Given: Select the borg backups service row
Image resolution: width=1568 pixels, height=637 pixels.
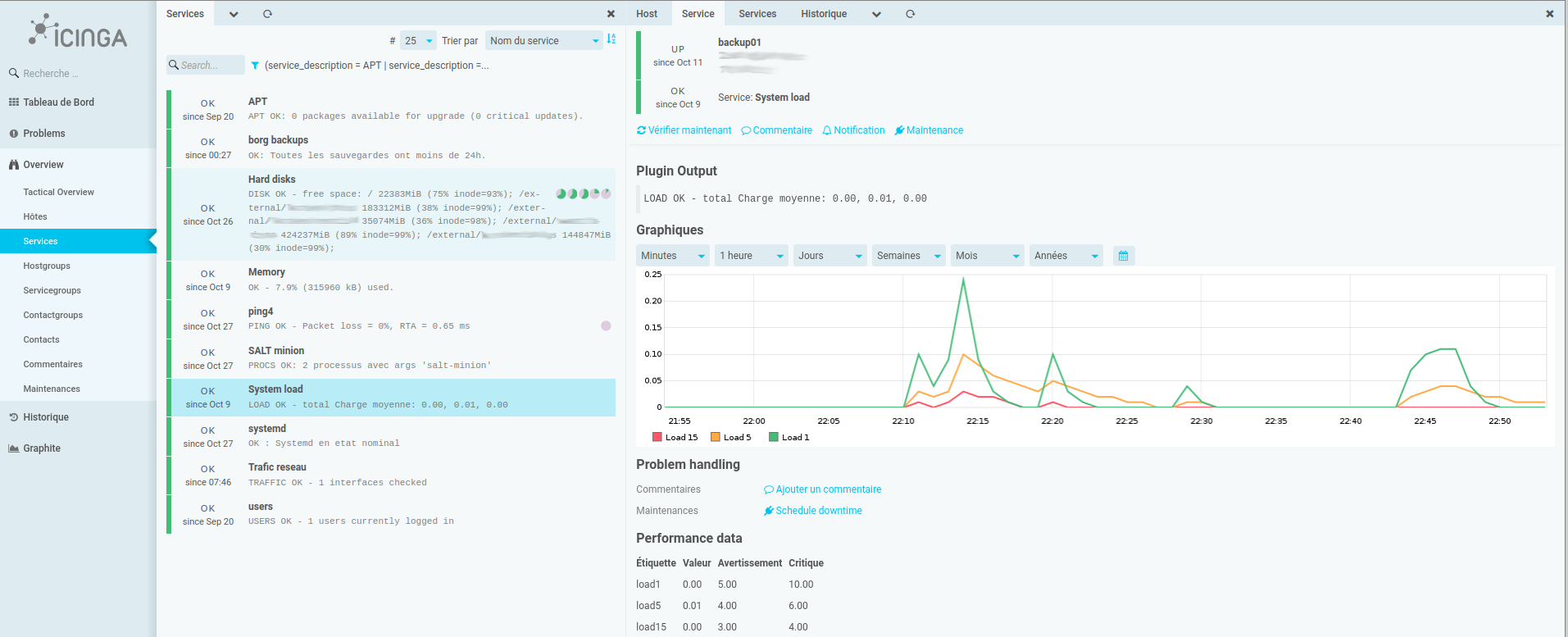Looking at the screenshot, I should tap(391, 148).
